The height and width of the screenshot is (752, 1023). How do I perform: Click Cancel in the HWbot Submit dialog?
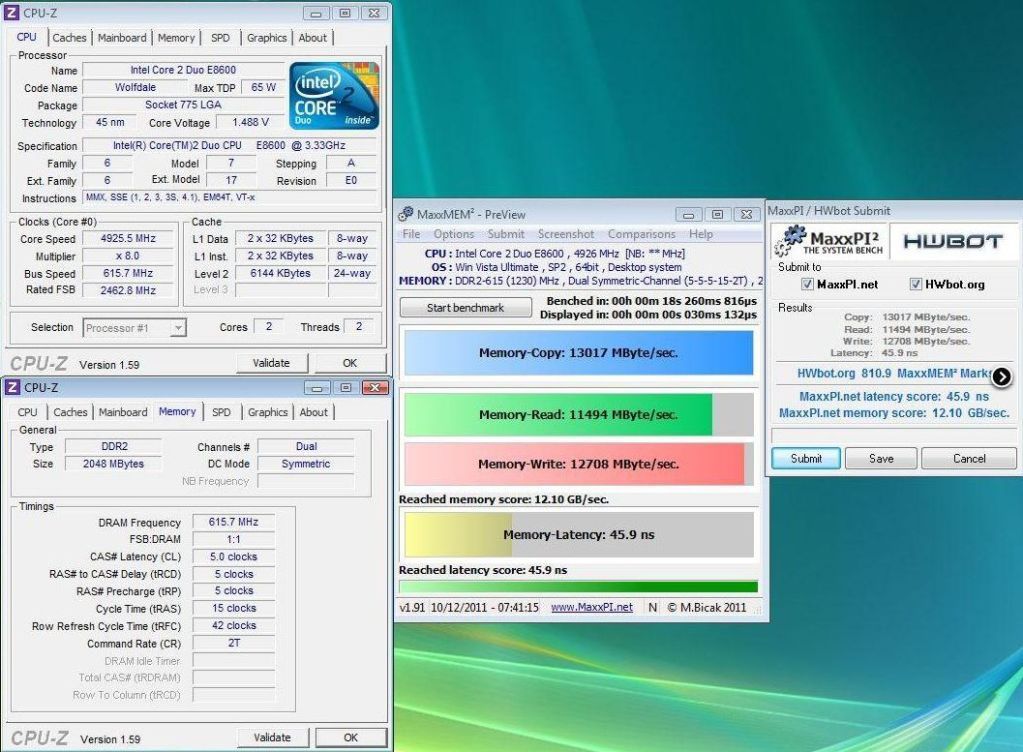click(969, 459)
